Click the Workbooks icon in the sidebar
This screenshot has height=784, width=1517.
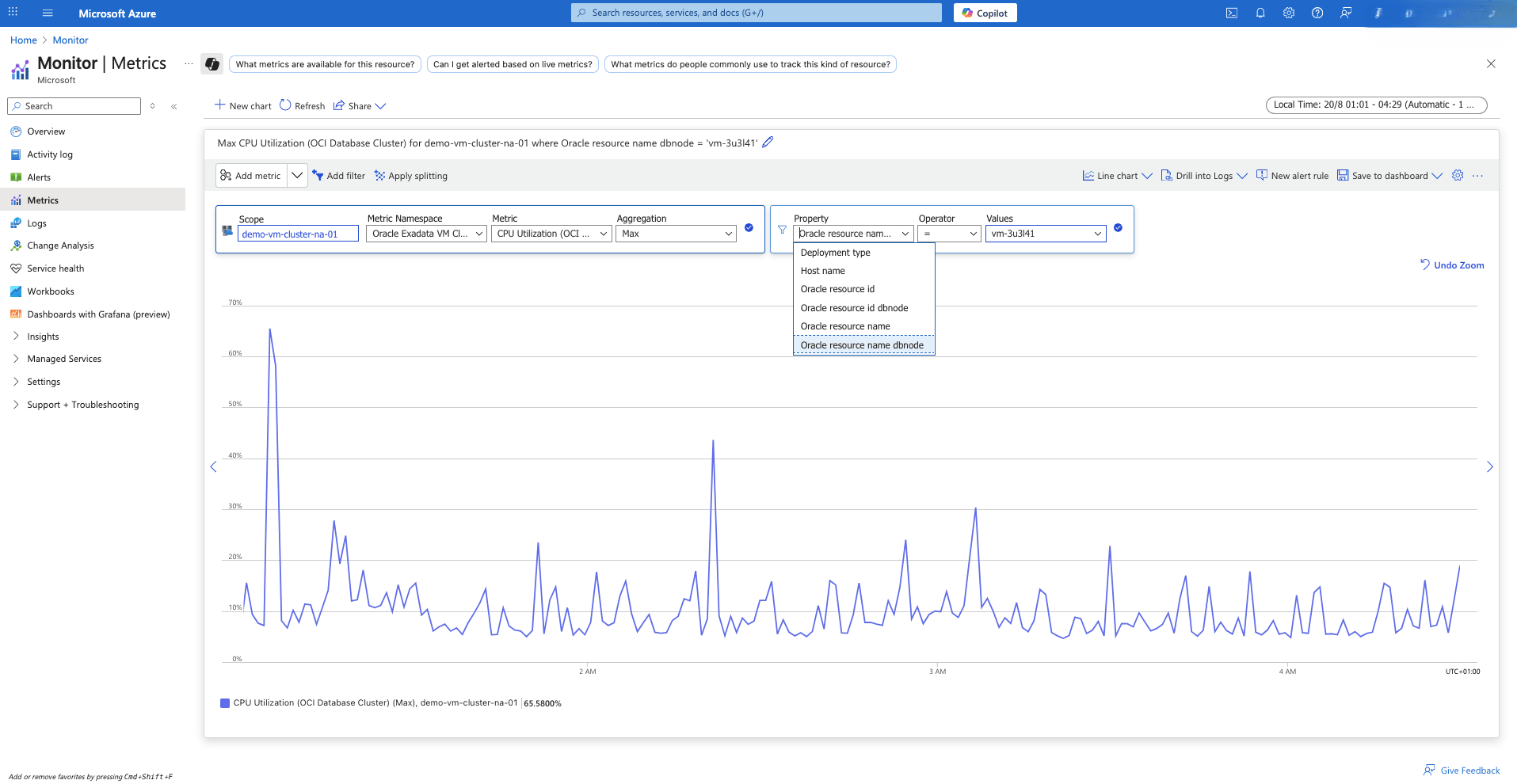pyautogui.click(x=16, y=291)
